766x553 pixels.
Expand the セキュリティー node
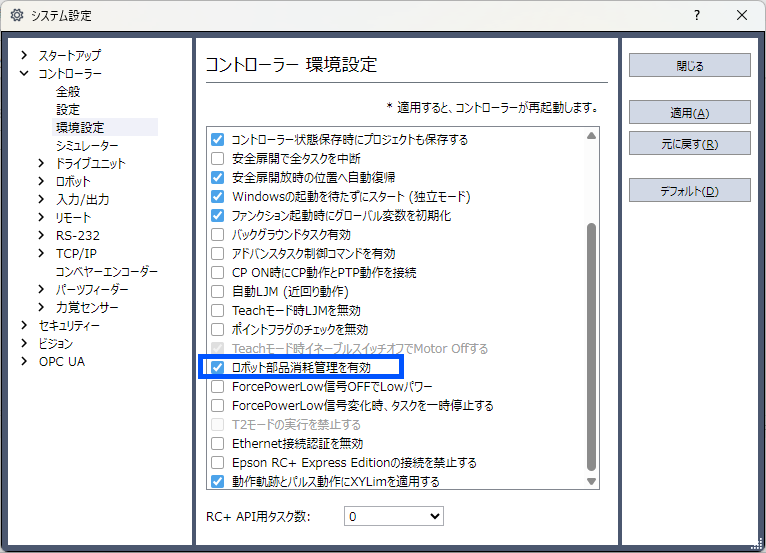24,325
